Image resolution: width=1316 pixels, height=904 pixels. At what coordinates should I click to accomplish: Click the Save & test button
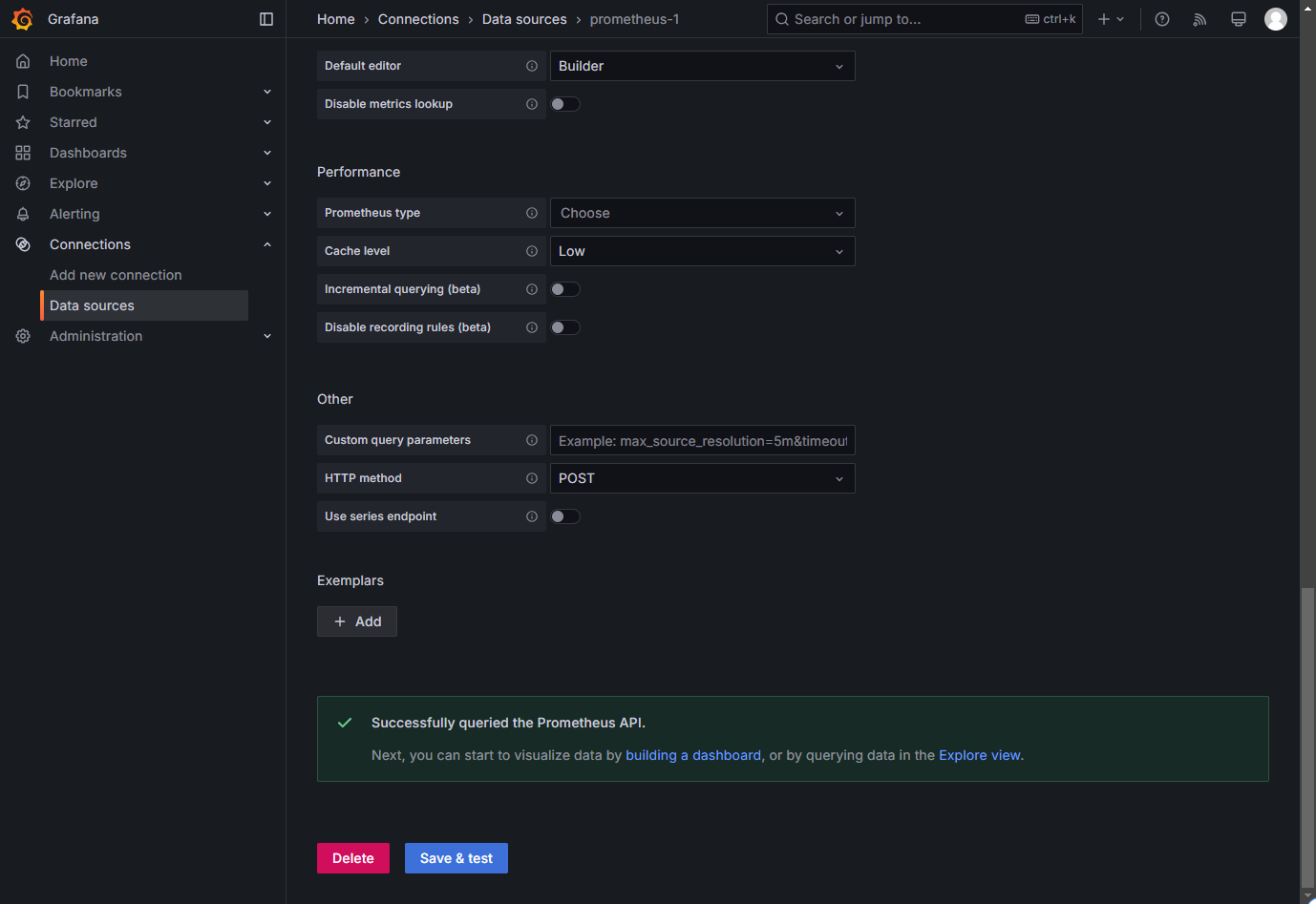456,858
